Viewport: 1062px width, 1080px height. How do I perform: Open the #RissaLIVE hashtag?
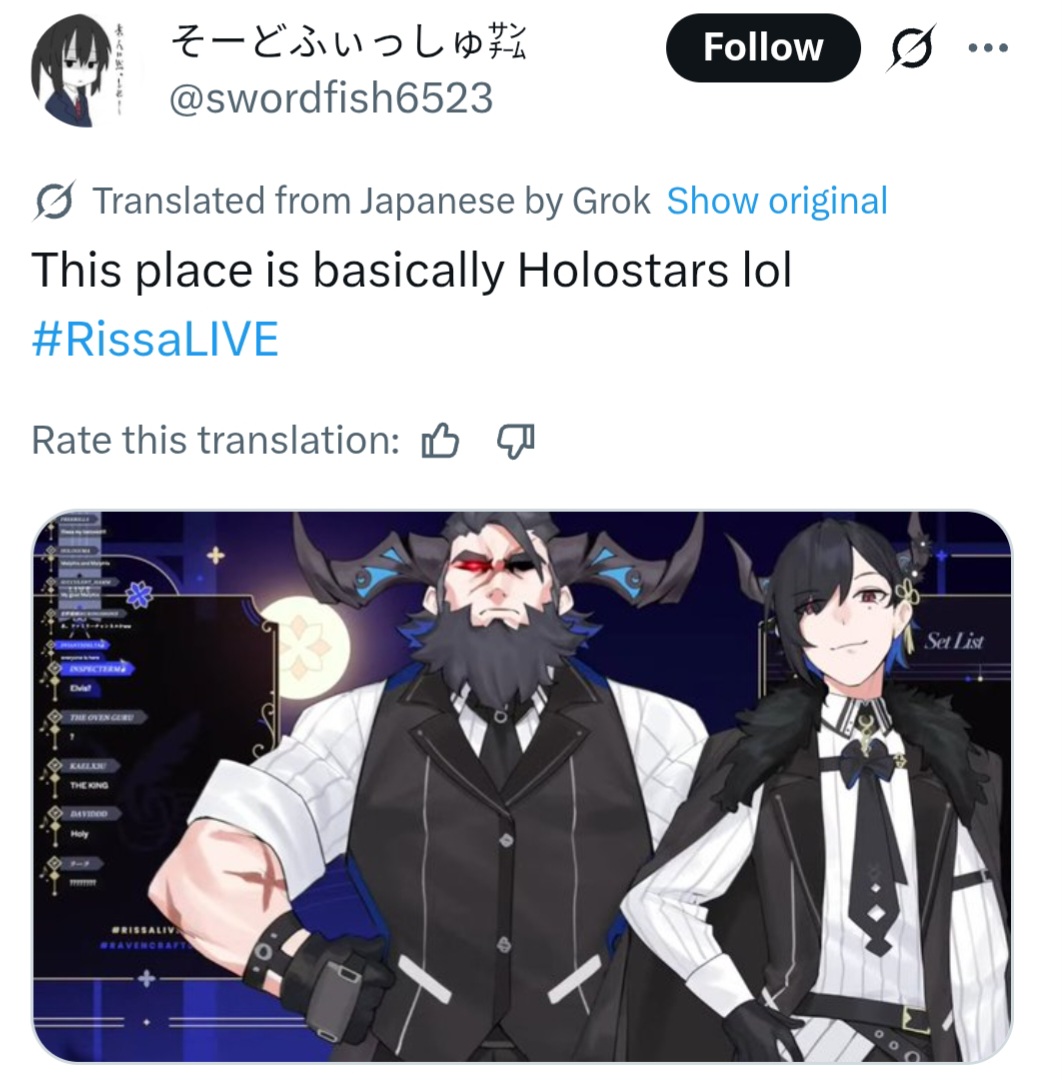pos(156,340)
